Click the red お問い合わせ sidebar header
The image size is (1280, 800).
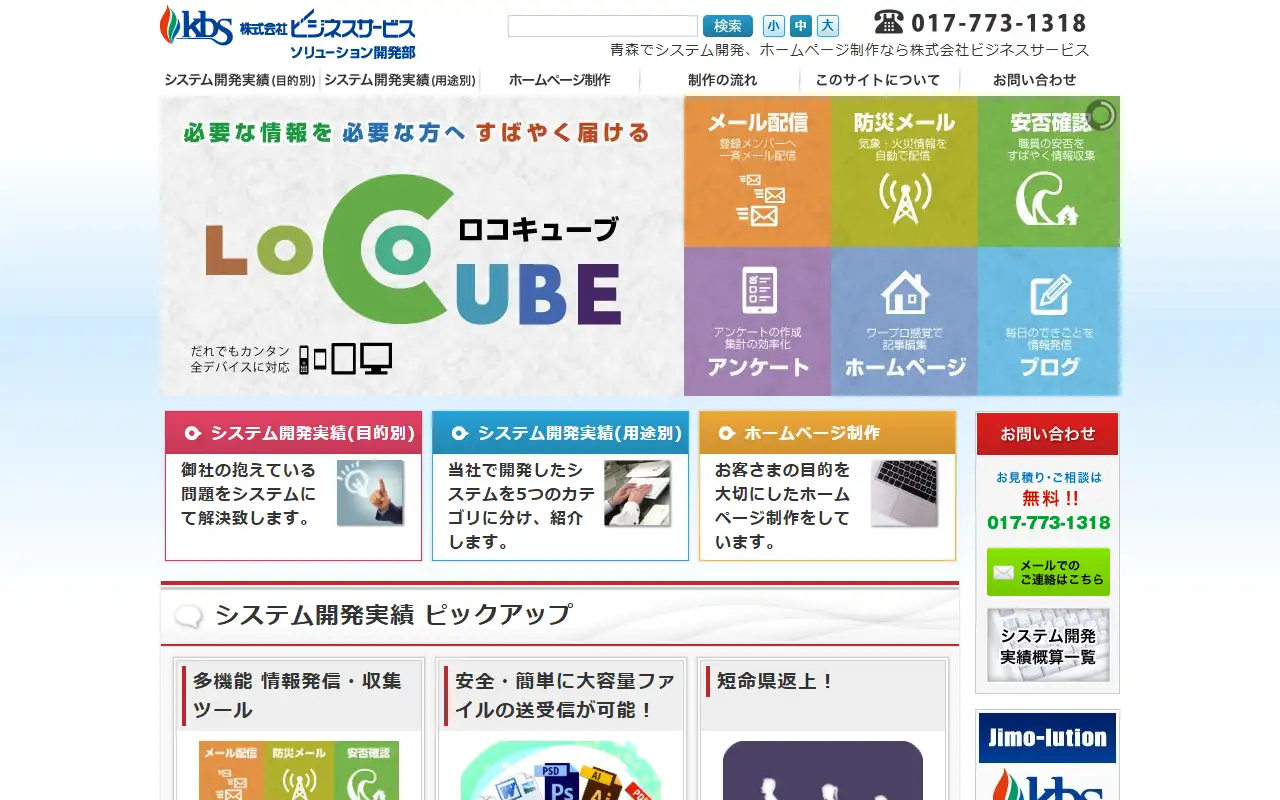tap(1047, 434)
